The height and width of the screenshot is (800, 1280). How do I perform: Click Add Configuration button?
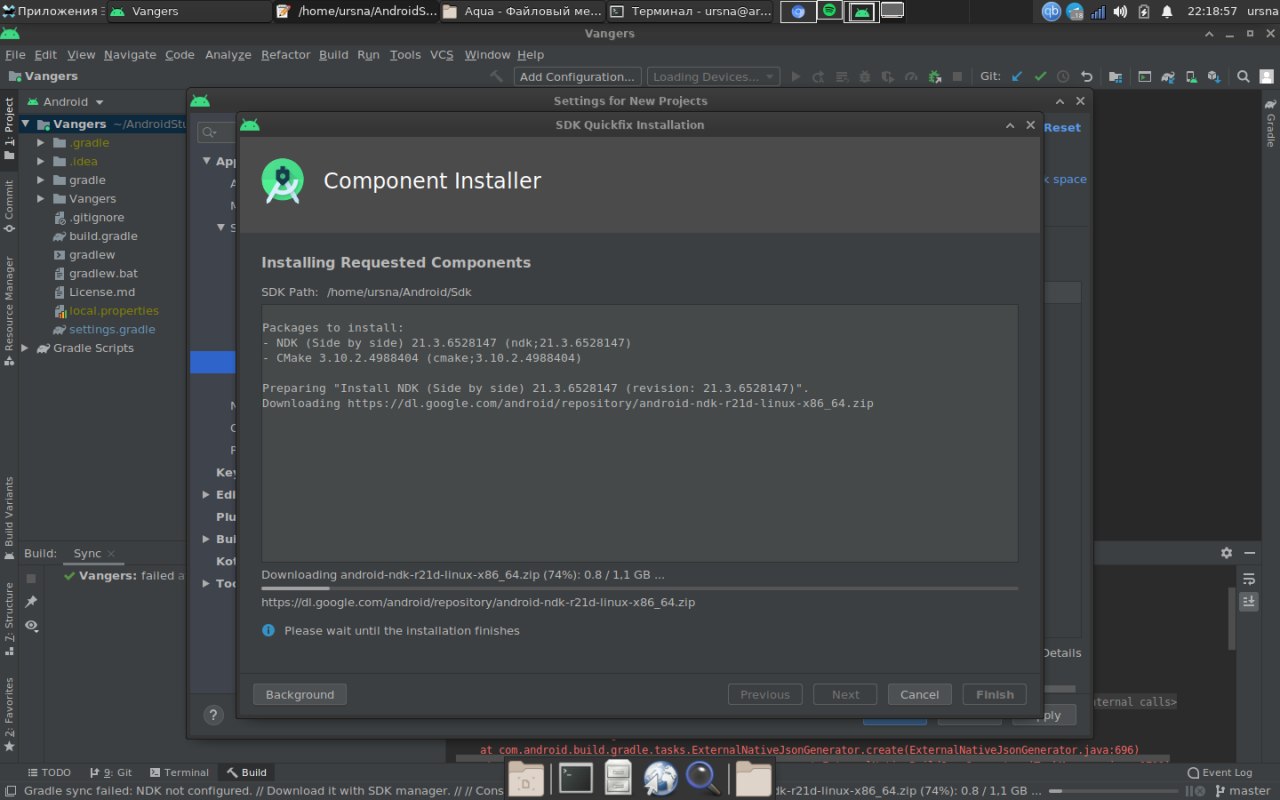pos(578,76)
